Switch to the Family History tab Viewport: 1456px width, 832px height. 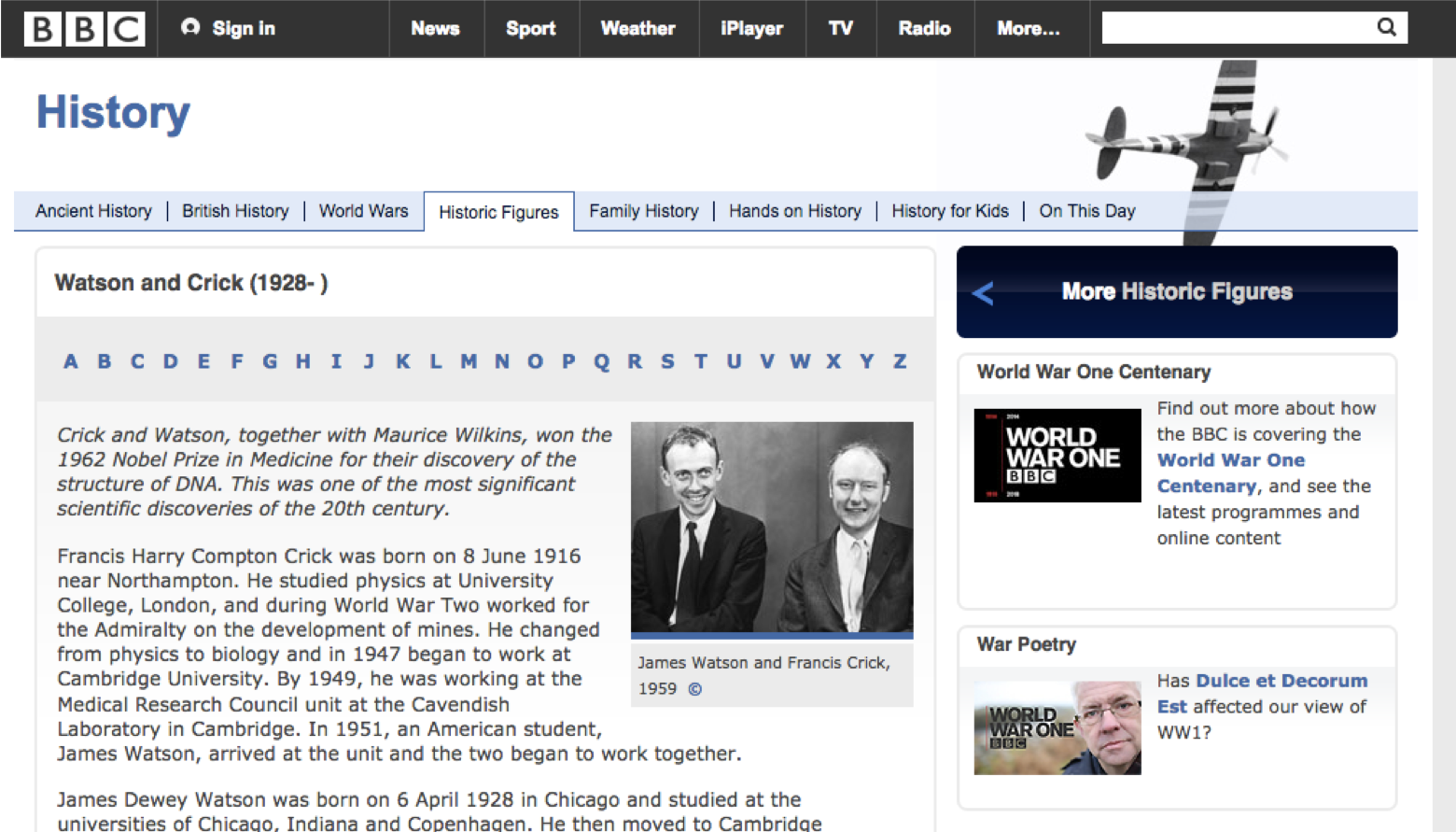click(644, 211)
